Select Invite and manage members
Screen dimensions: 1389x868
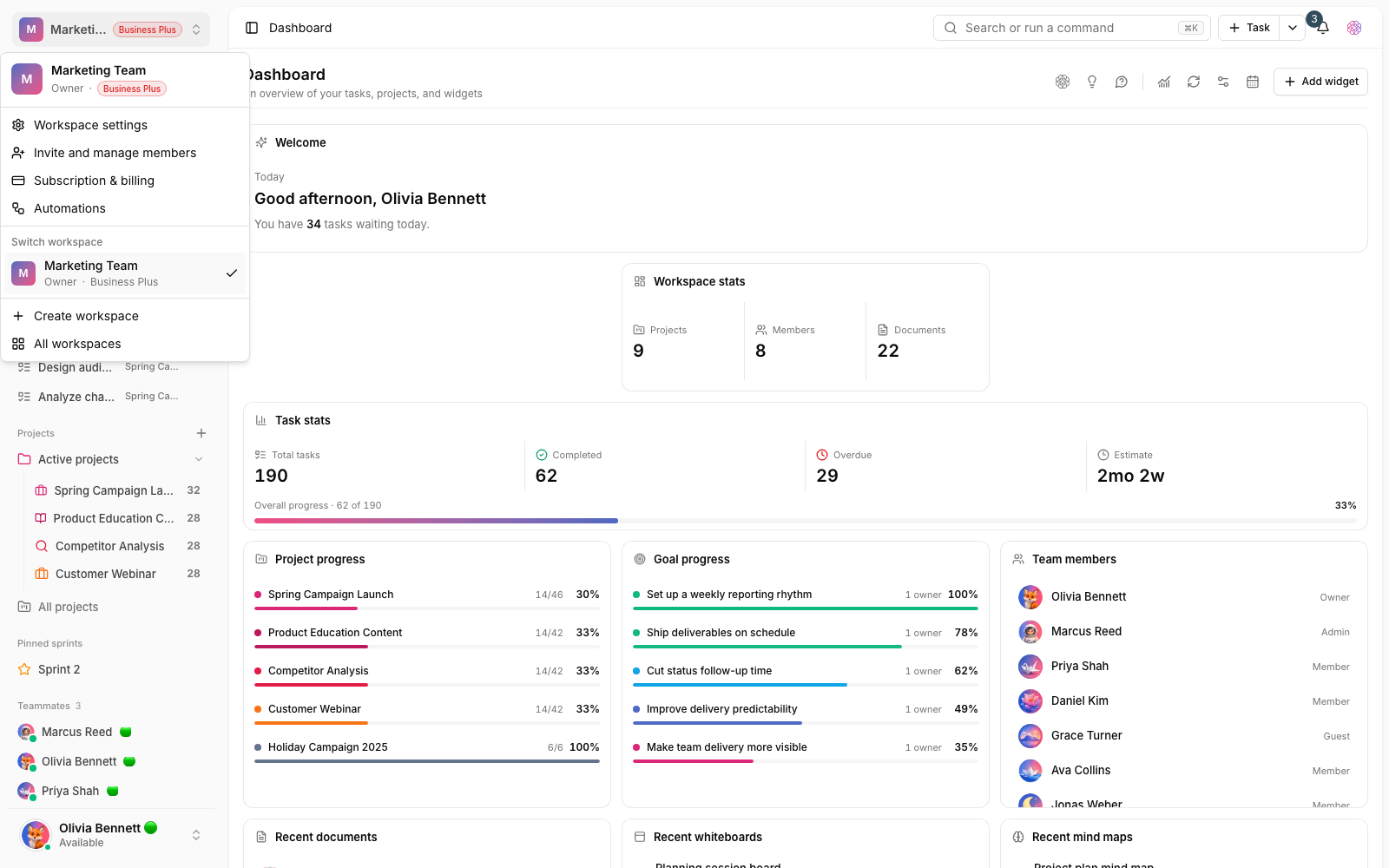click(x=125, y=153)
